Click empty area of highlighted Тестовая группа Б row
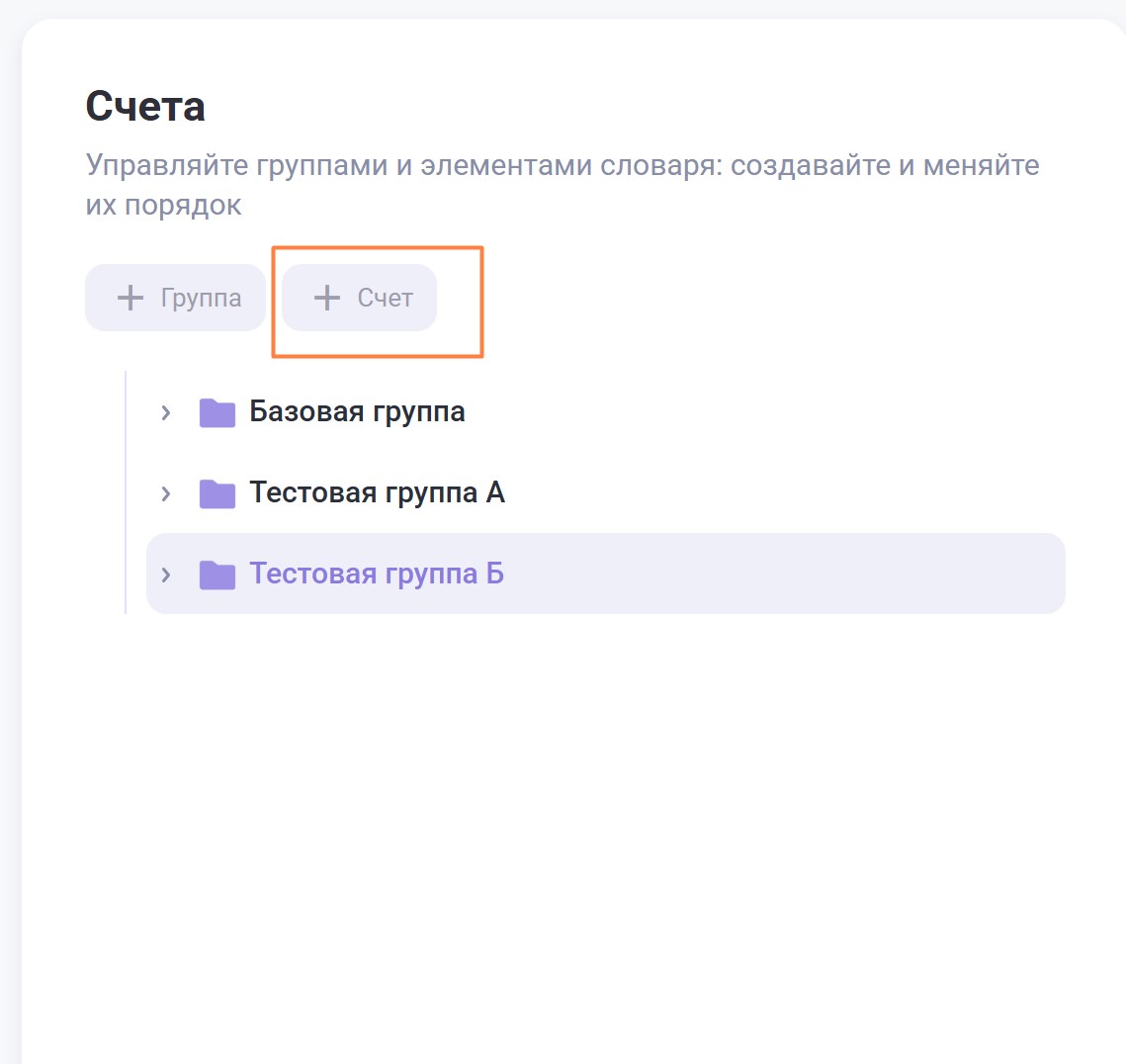1126x1064 pixels. pos(791,574)
